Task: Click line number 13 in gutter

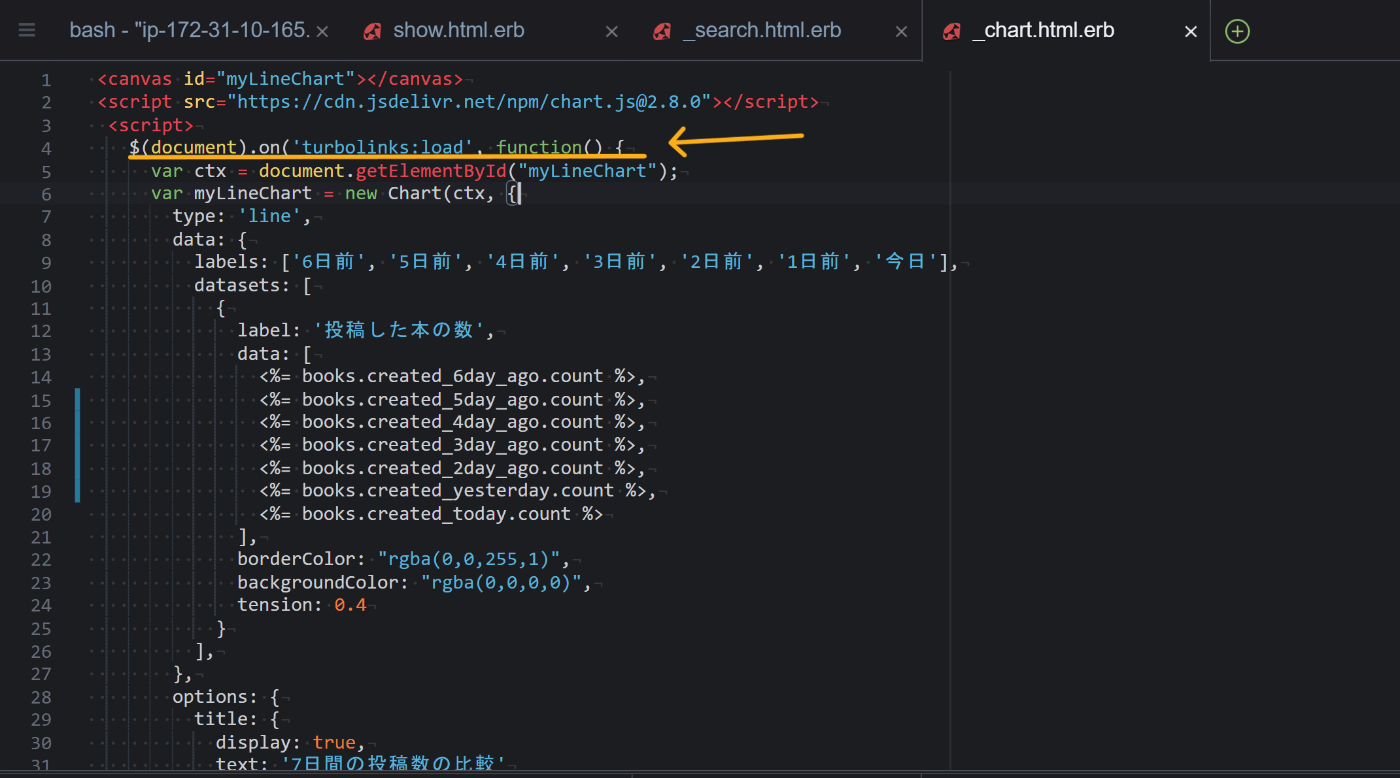Action: click(41, 354)
